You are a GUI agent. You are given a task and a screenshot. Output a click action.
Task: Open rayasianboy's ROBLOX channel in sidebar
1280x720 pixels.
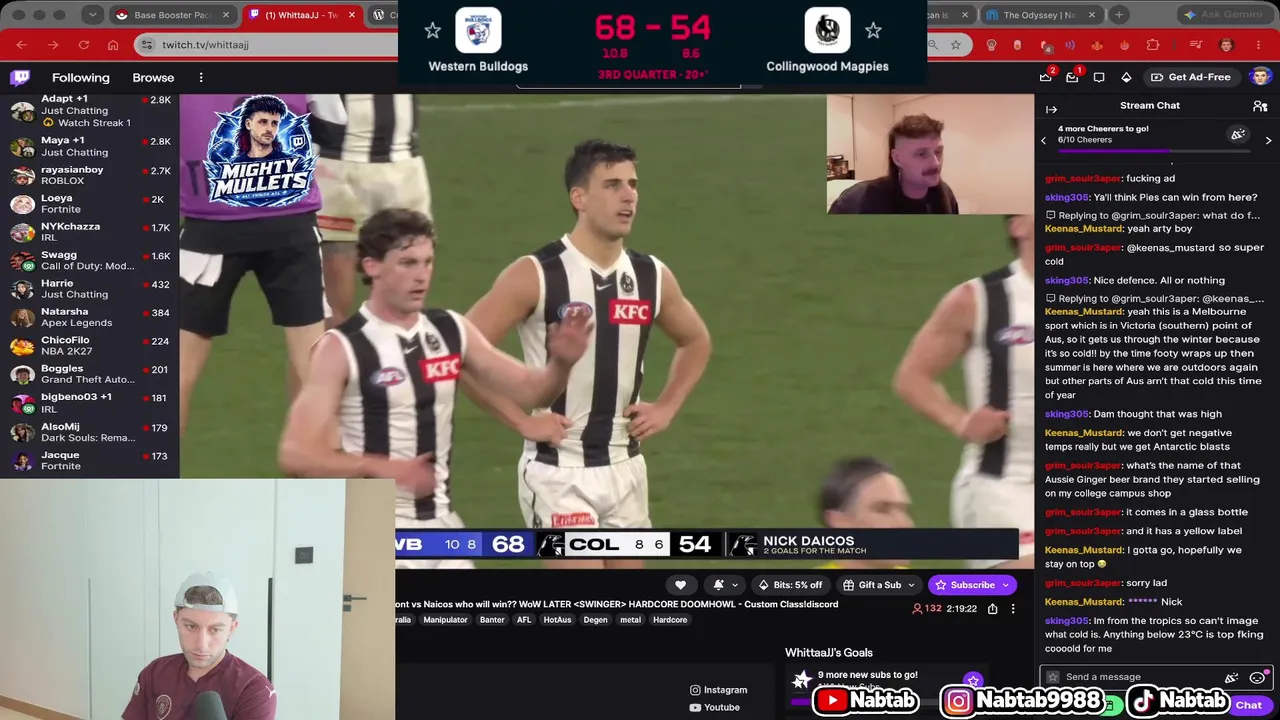(x=90, y=175)
